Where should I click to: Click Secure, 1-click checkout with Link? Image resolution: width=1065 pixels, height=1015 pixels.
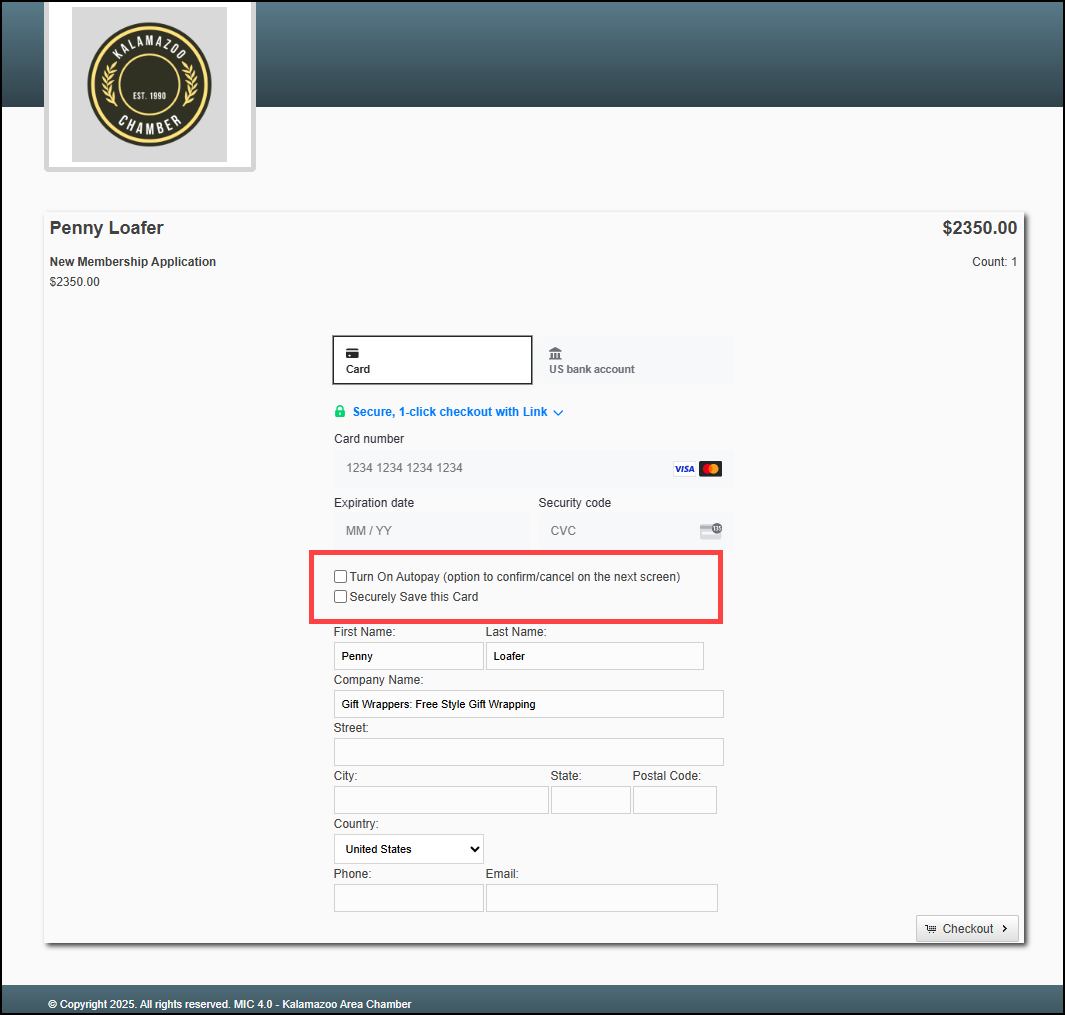(x=449, y=412)
